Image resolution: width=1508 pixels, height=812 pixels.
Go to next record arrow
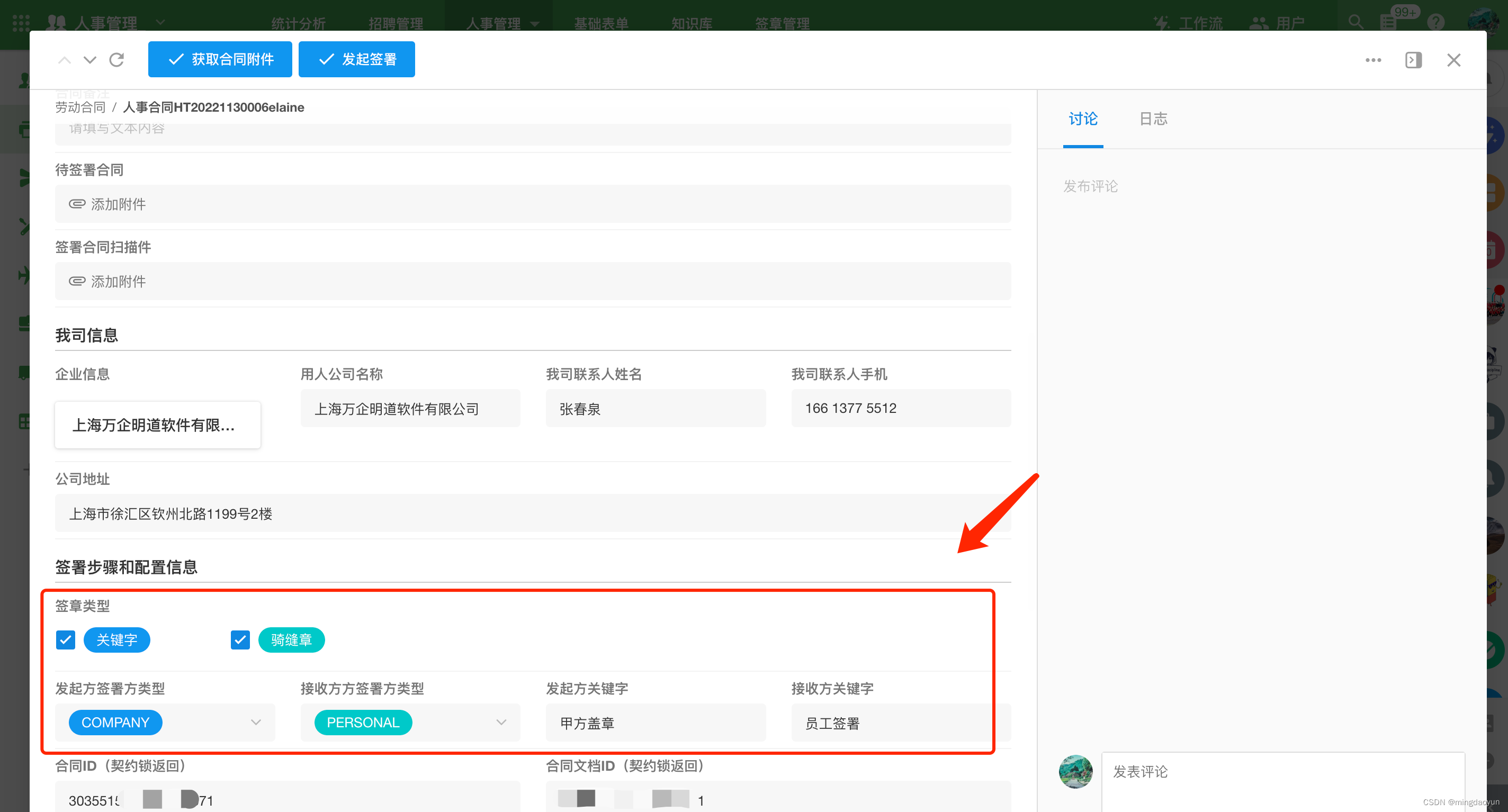(89, 60)
